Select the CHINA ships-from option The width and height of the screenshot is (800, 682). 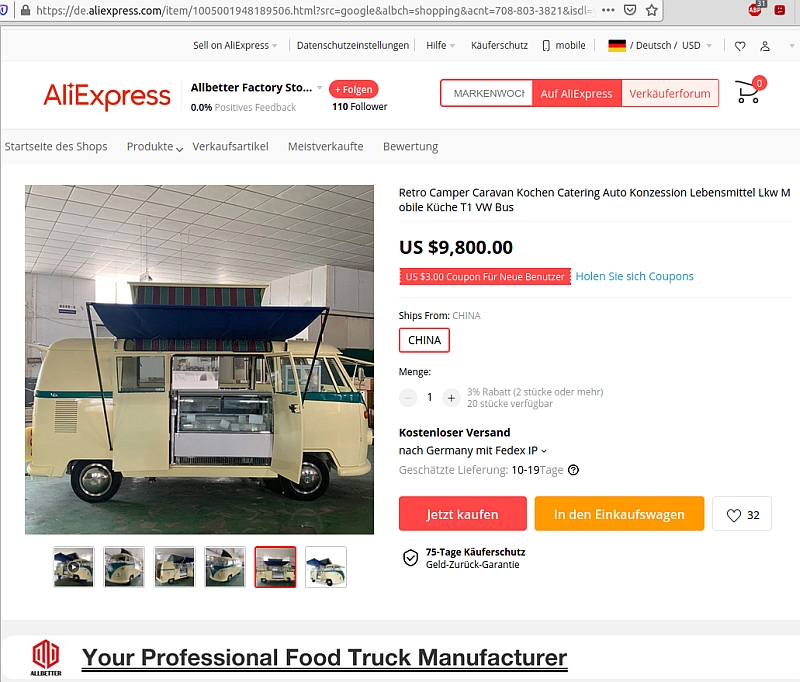(424, 340)
